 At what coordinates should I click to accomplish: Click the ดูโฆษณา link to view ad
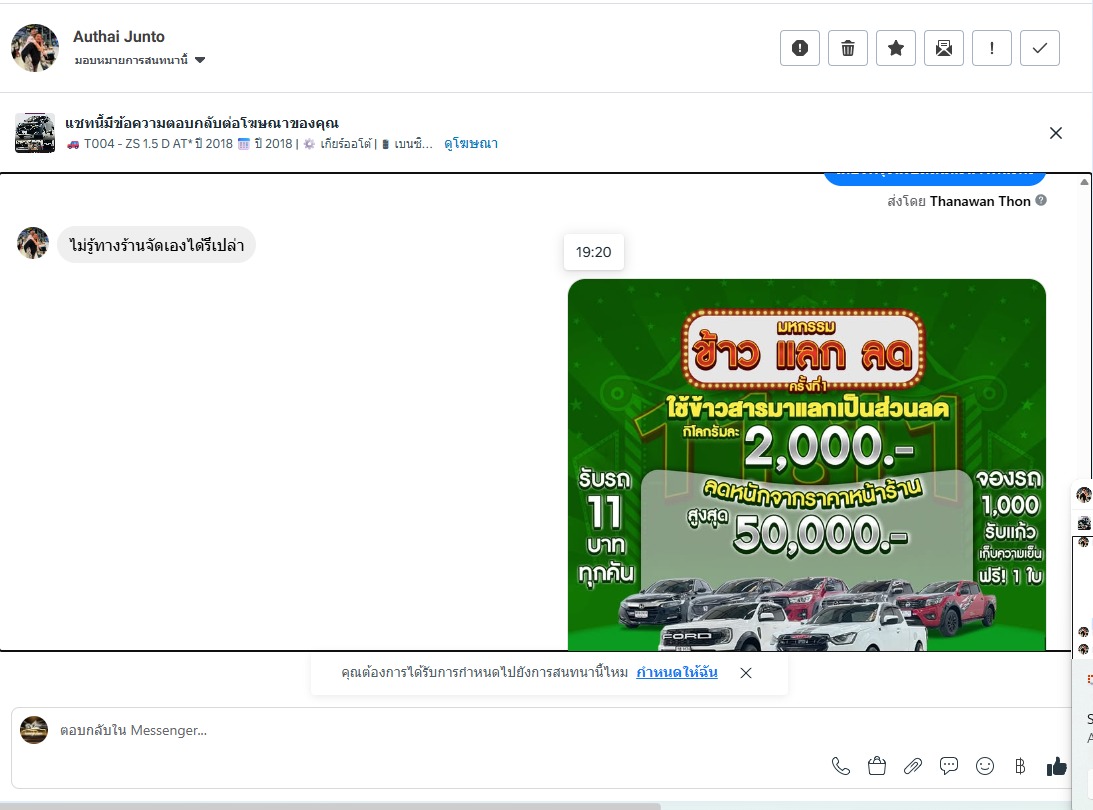point(471,144)
